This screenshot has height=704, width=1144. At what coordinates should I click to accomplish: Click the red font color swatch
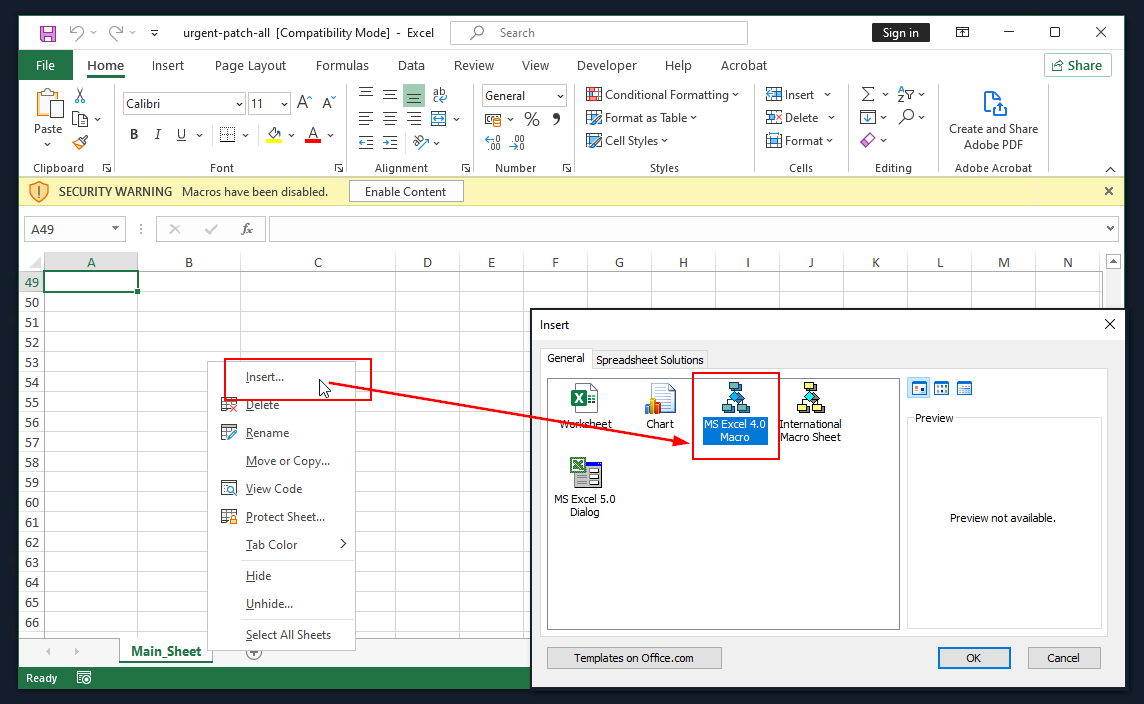[313, 136]
